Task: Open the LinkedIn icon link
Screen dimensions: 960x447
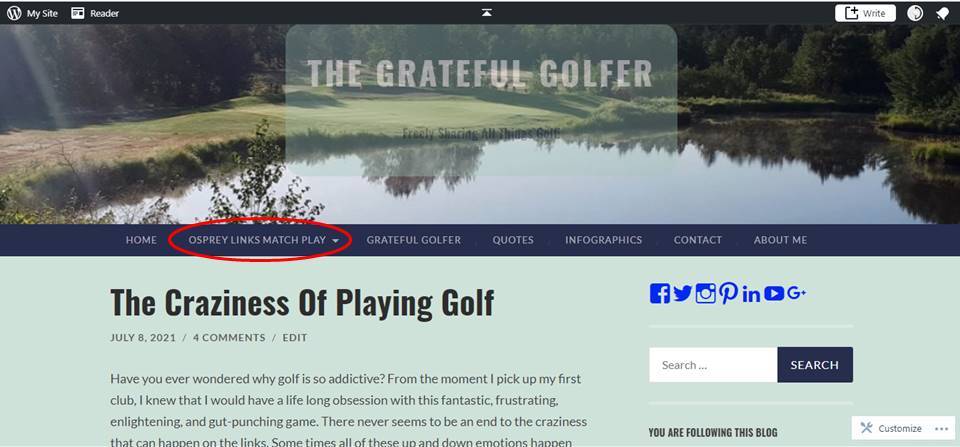Action: [751, 294]
